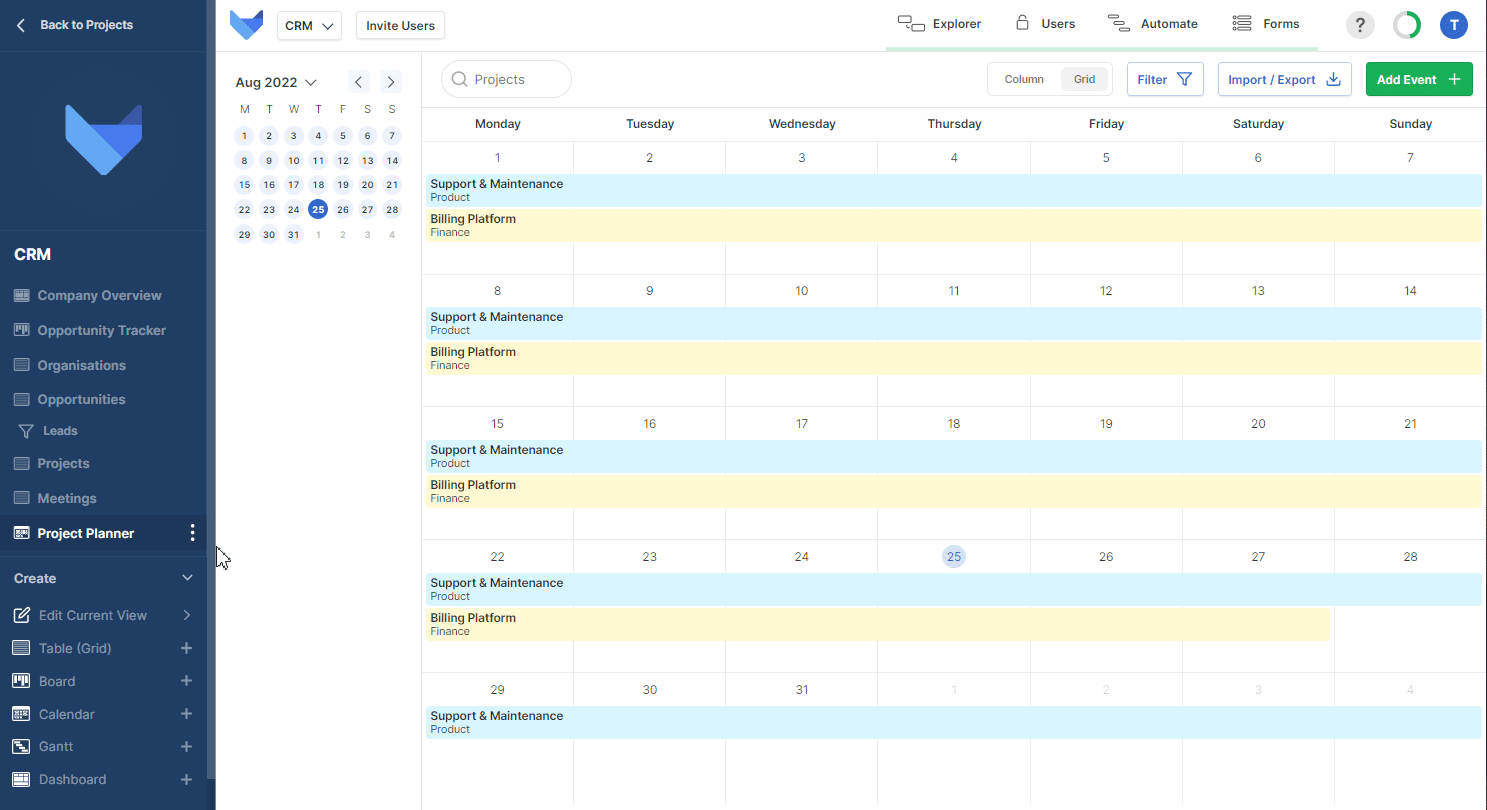Open Billing Platform event in week of 8
1487x810 pixels.
point(954,358)
